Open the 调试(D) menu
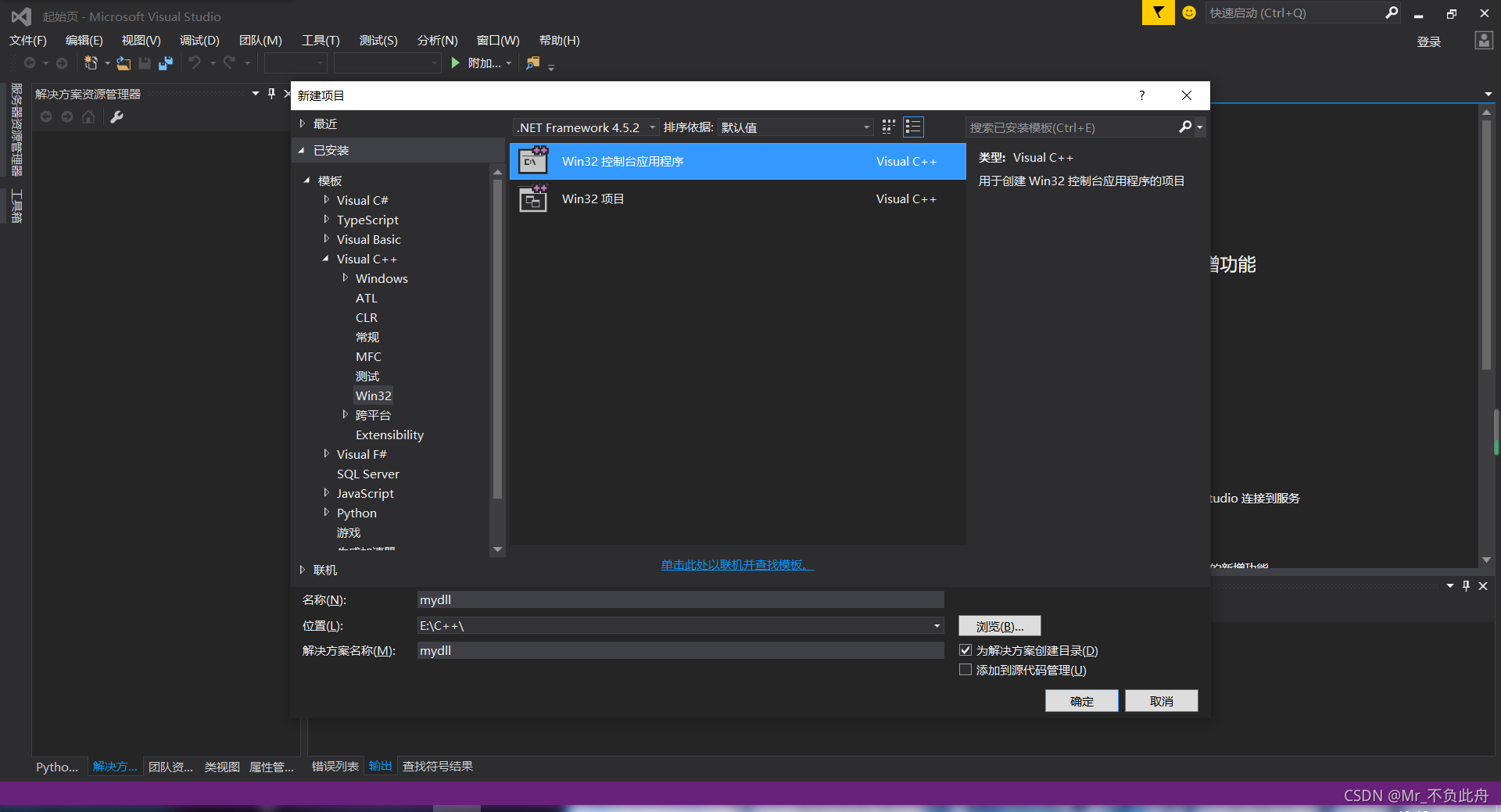This screenshot has height=812, width=1501. pos(199,40)
